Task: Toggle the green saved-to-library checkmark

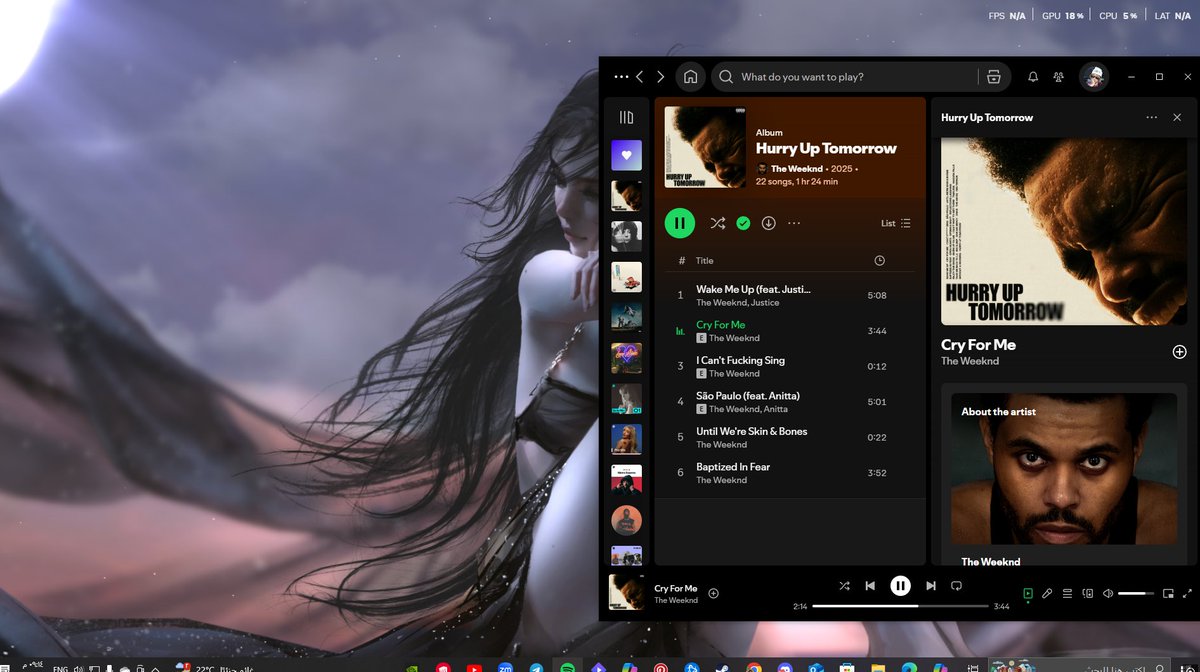Action: point(743,223)
